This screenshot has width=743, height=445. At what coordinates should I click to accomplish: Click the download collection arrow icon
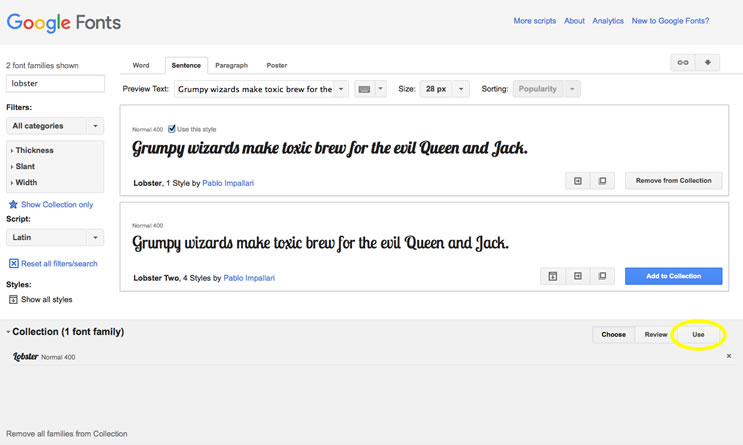[708, 62]
